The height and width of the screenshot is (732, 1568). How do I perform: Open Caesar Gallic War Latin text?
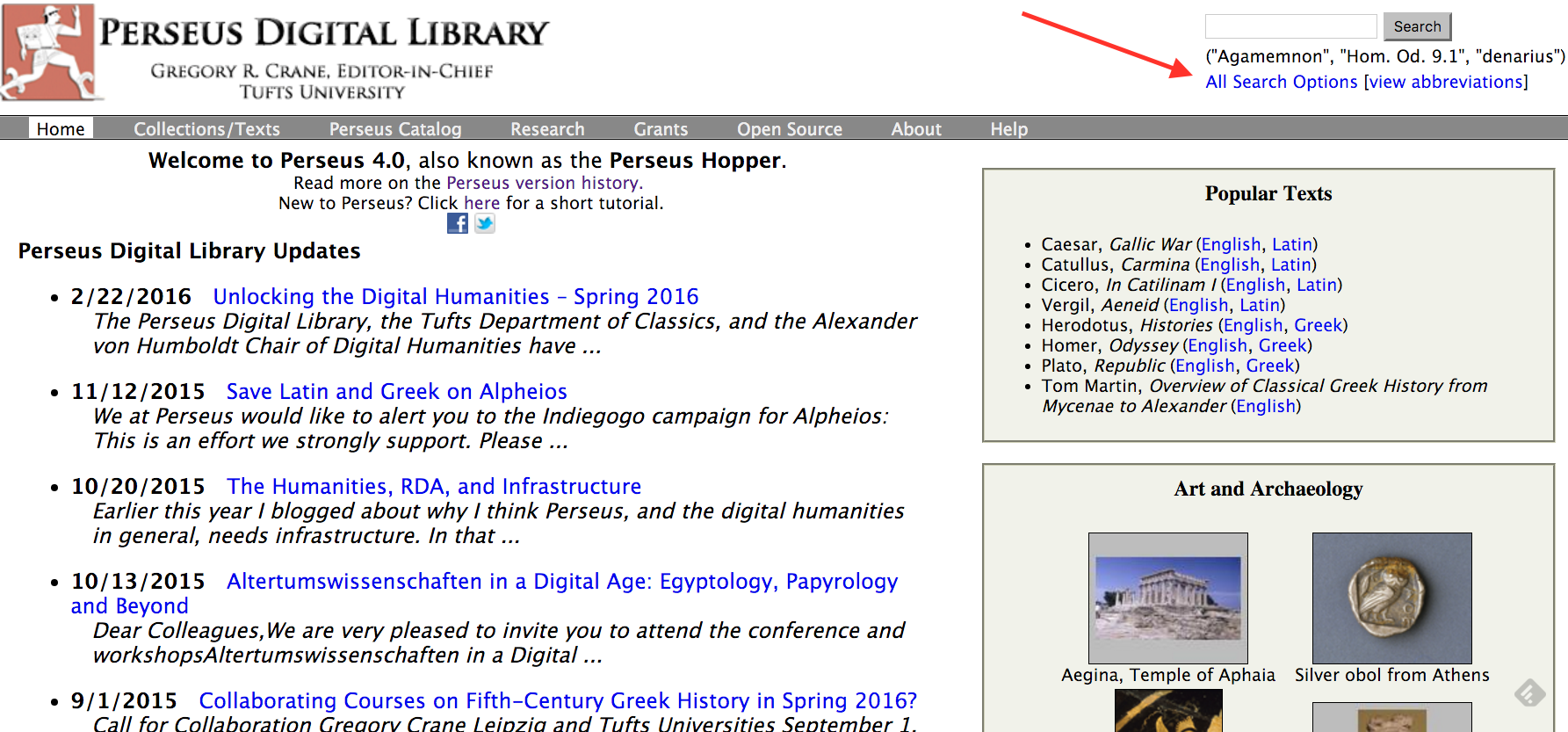coord(1291,244)
